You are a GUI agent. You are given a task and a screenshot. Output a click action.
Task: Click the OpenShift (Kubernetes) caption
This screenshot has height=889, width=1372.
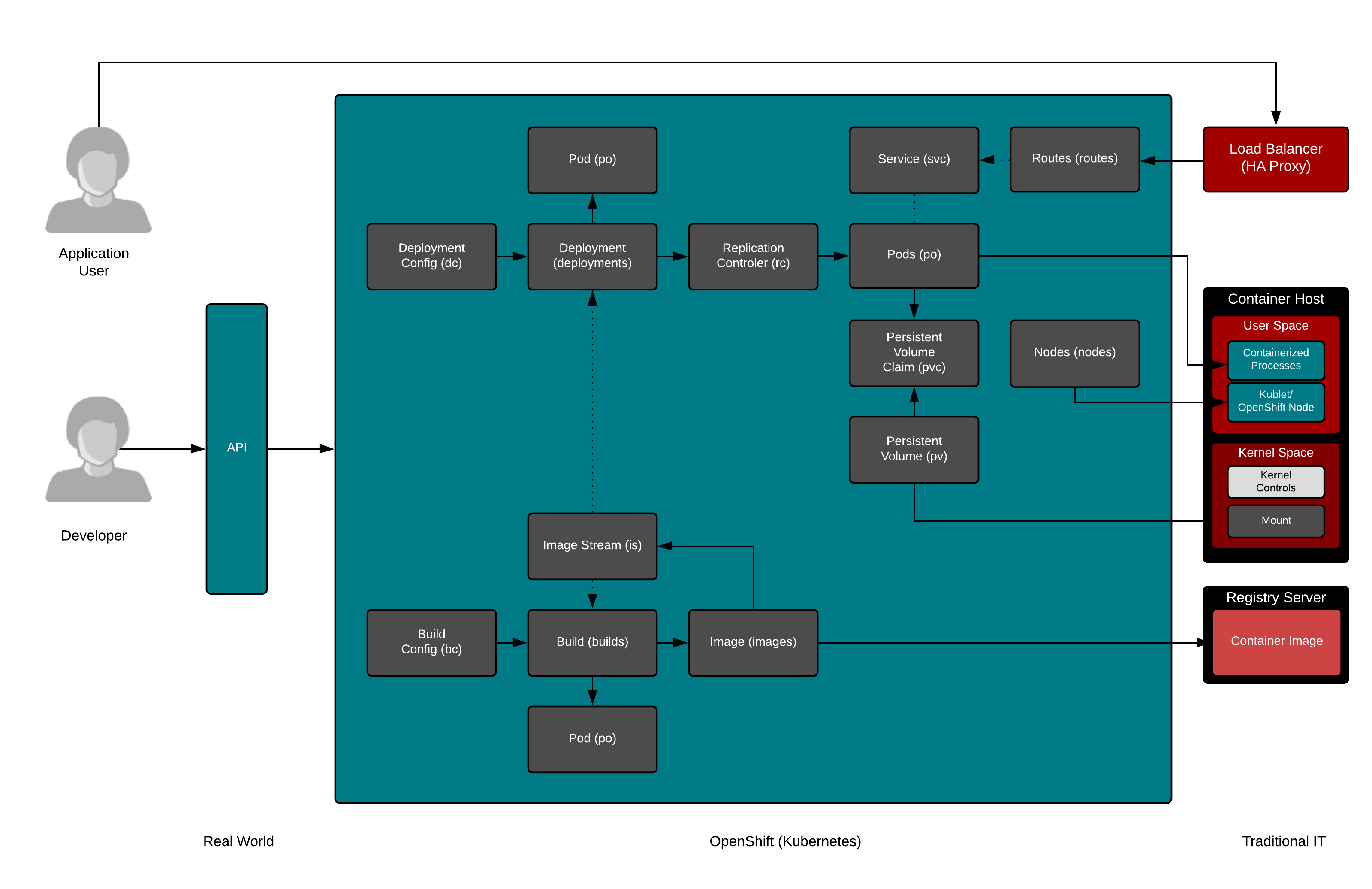click(785, 842)
